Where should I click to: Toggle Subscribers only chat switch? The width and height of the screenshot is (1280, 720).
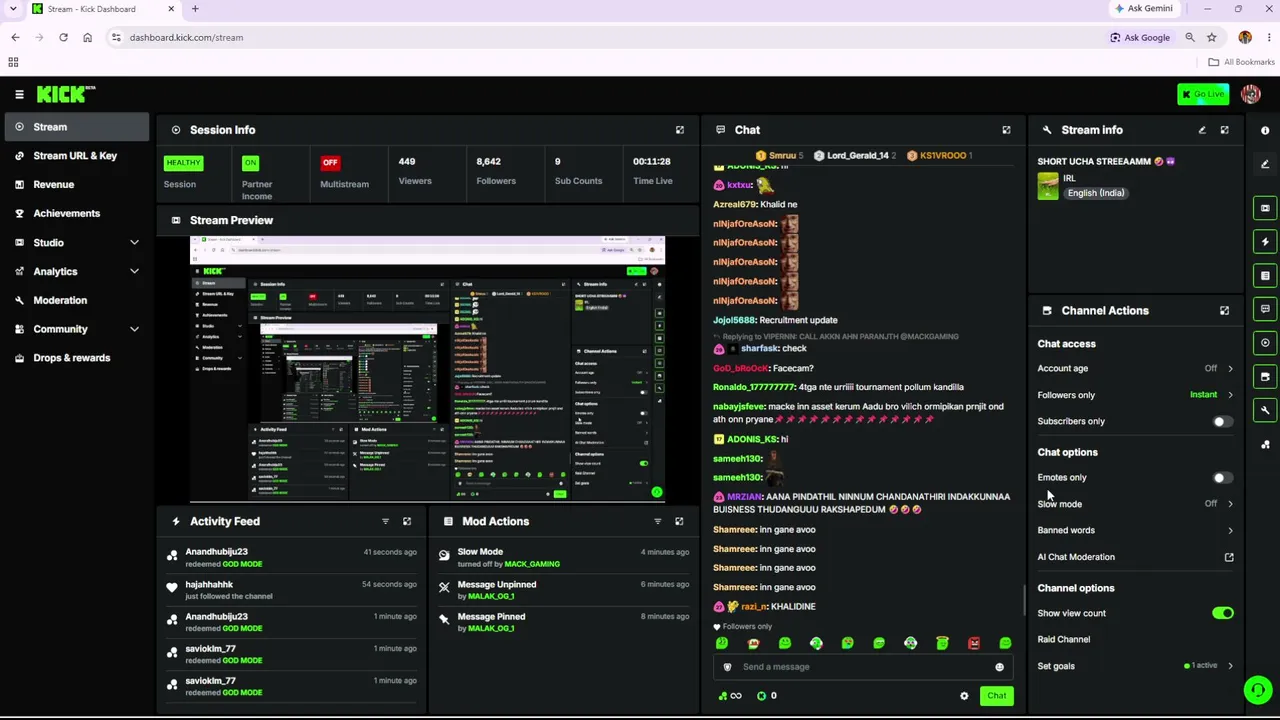click(1222, 422)
